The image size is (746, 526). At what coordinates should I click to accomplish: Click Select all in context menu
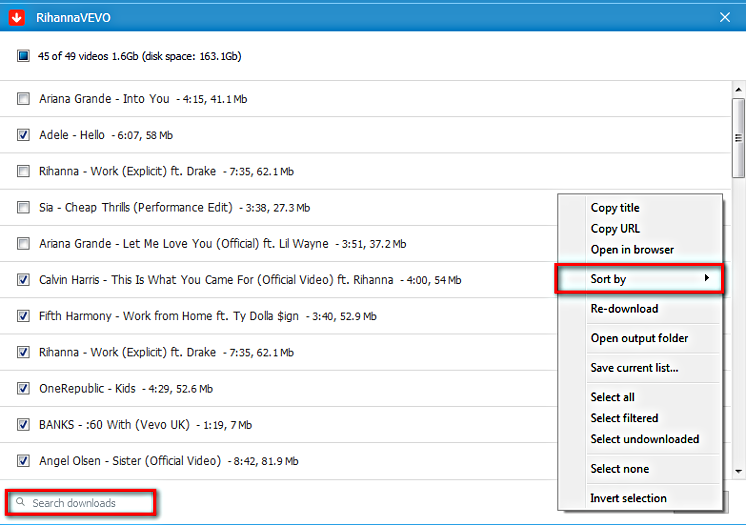point(612,397)
